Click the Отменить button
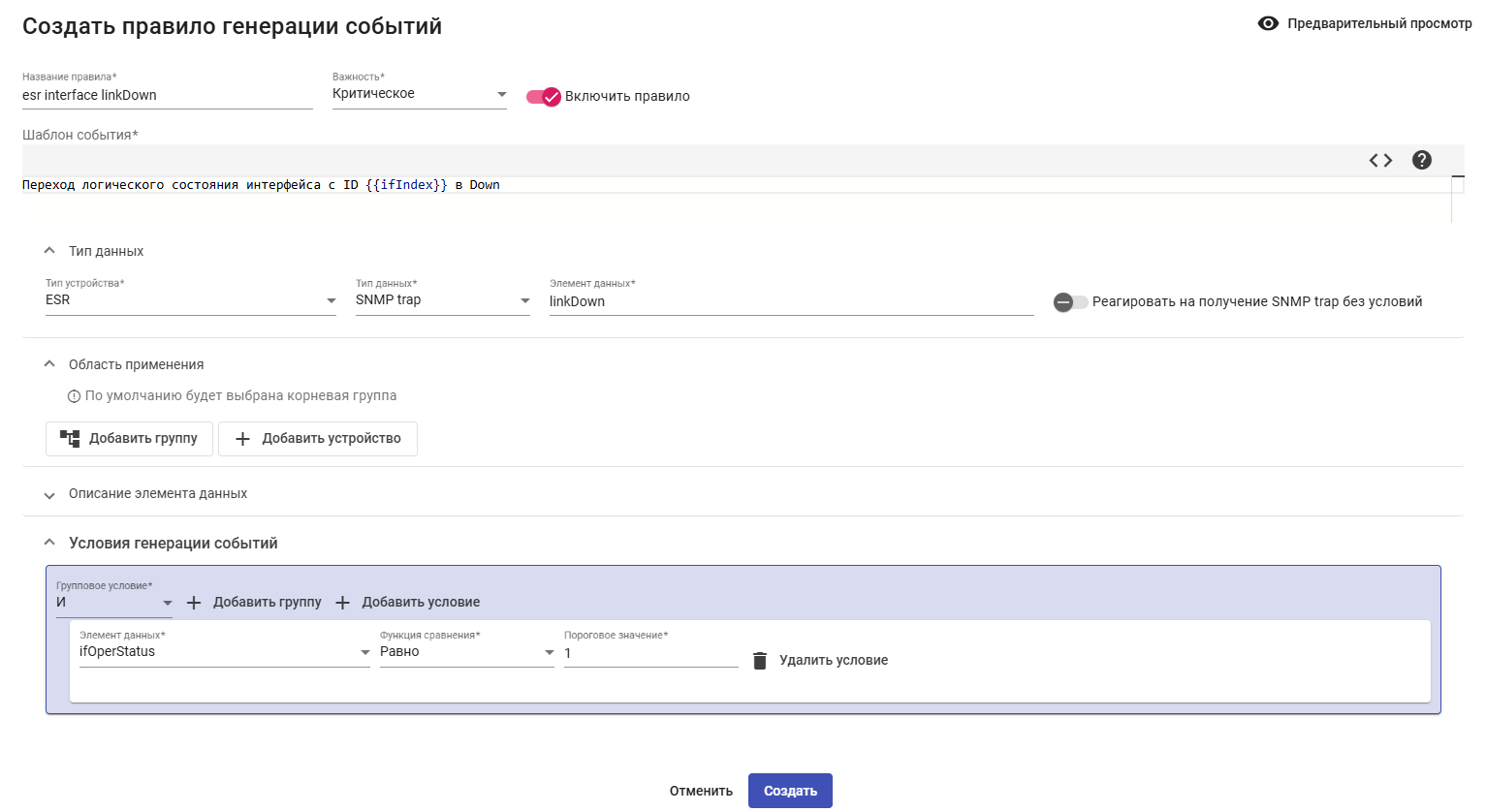The width and height of the screenshot is (1486, 812). (701, 791)
